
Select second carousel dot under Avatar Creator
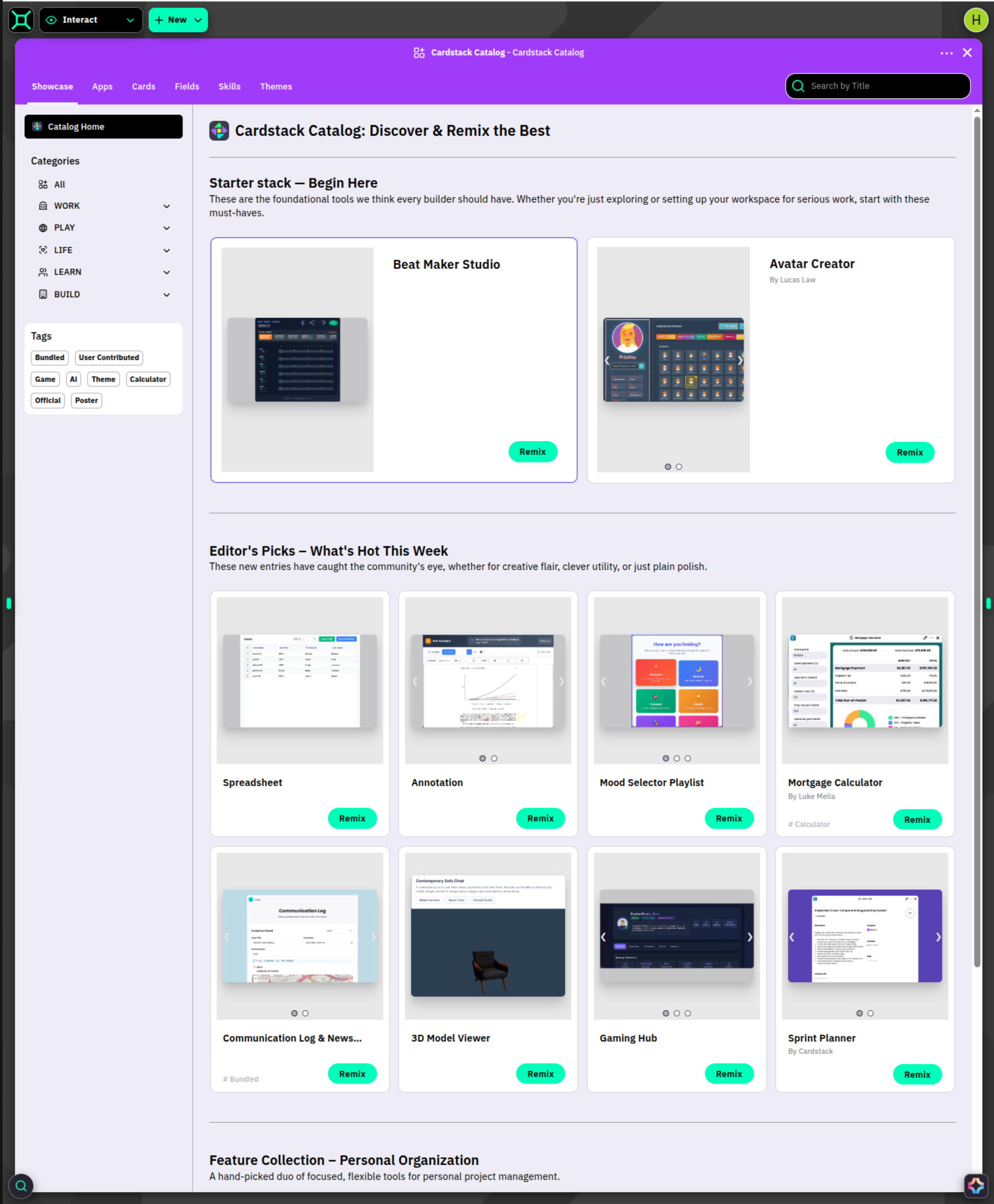(679, 466)
